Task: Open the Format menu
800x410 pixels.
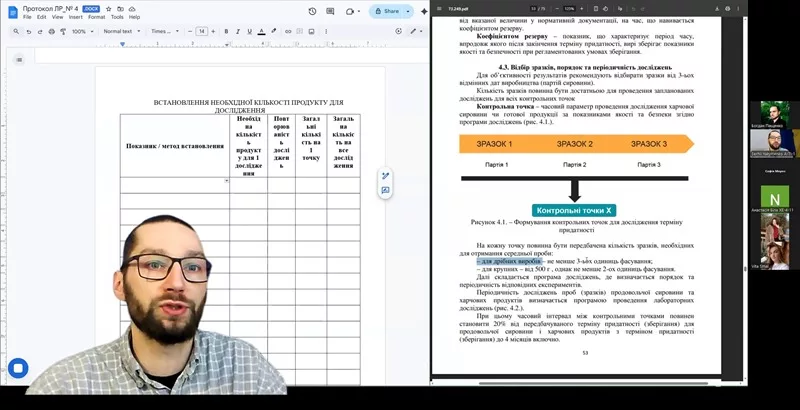Action: (96, 17)
